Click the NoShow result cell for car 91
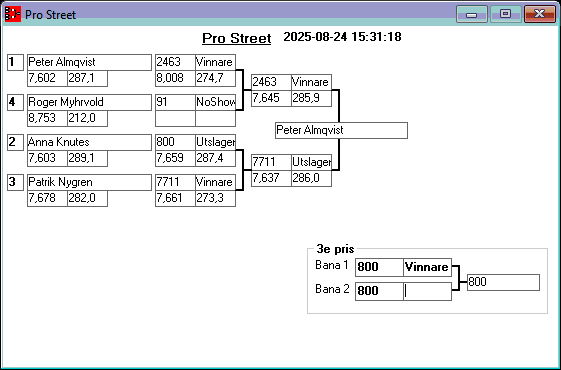The height and width of the screenshot is (370, 561). (x=215, y=102)
